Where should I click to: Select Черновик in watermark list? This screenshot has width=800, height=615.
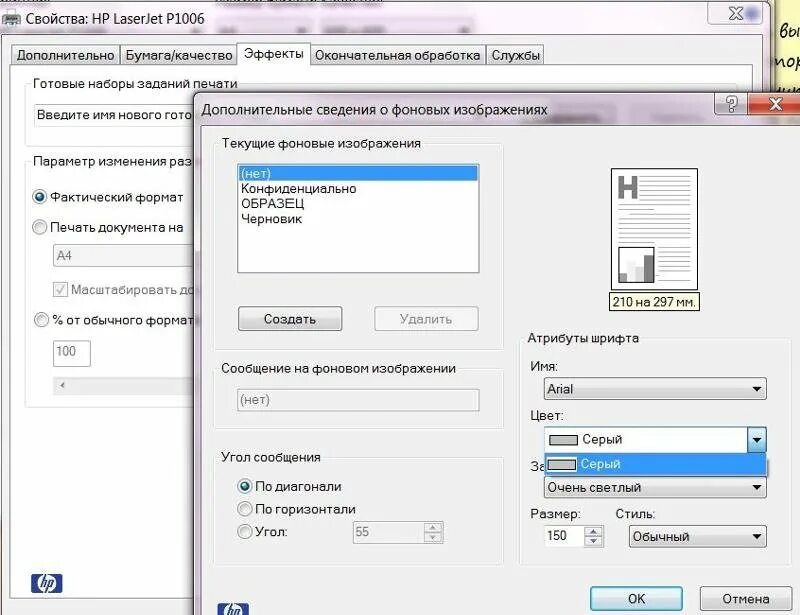358,219
